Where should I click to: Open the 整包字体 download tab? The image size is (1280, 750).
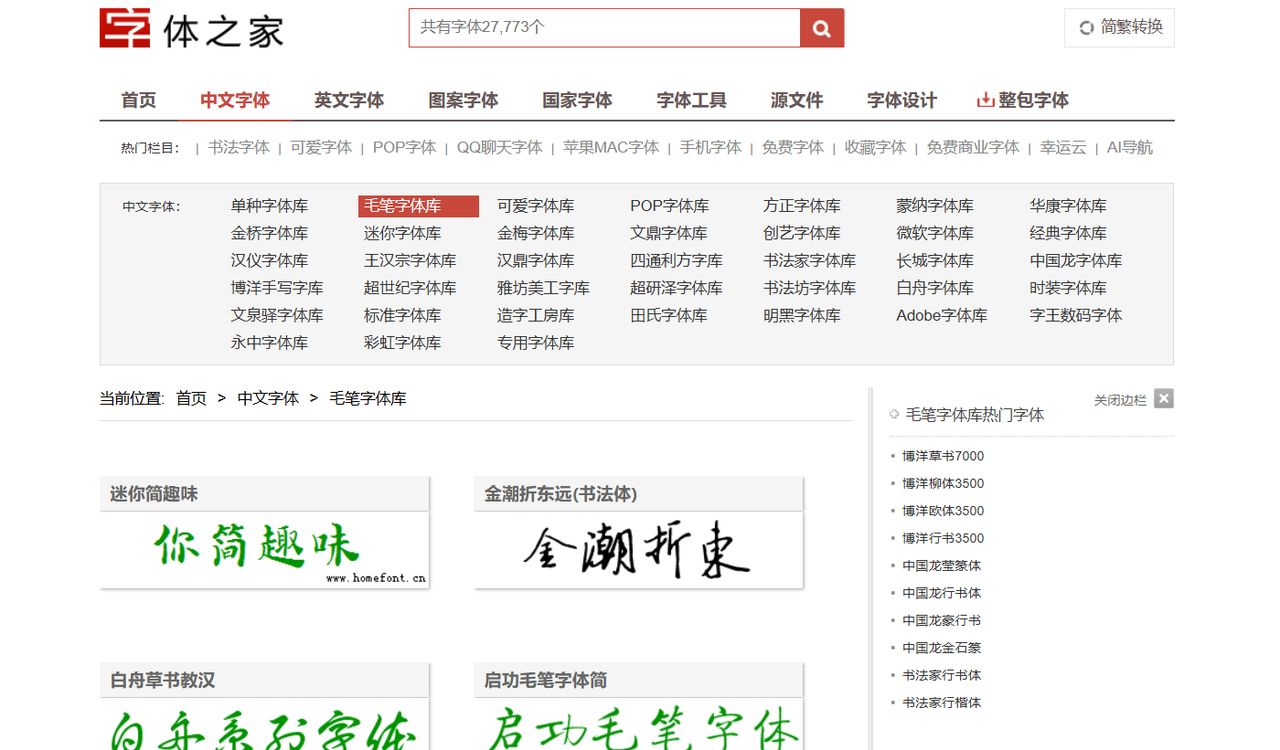click(x=1023, y=100)
